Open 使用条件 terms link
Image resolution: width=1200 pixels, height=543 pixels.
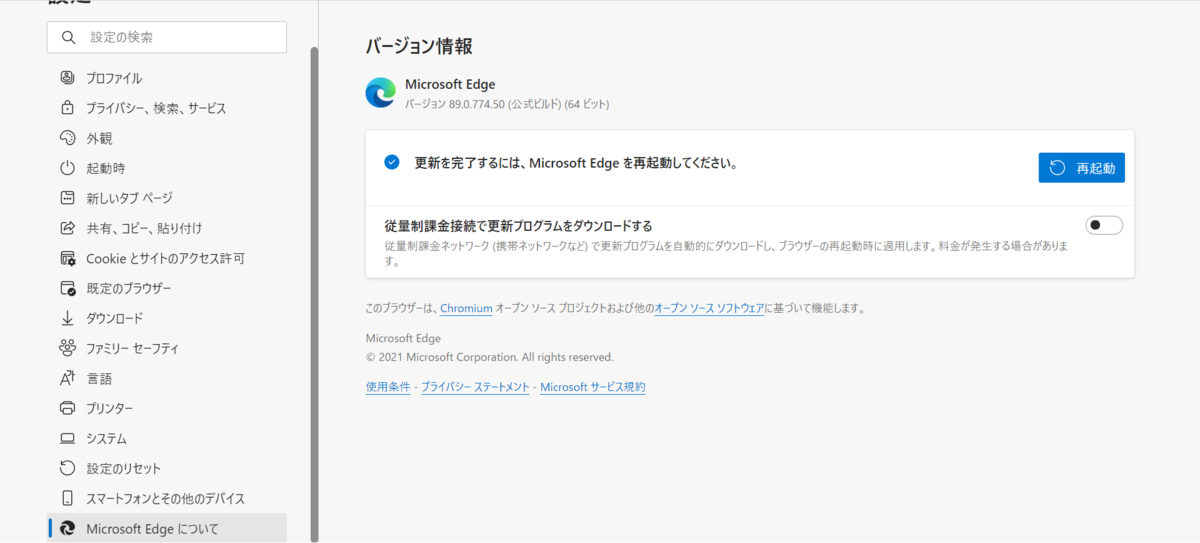[388, 387]
